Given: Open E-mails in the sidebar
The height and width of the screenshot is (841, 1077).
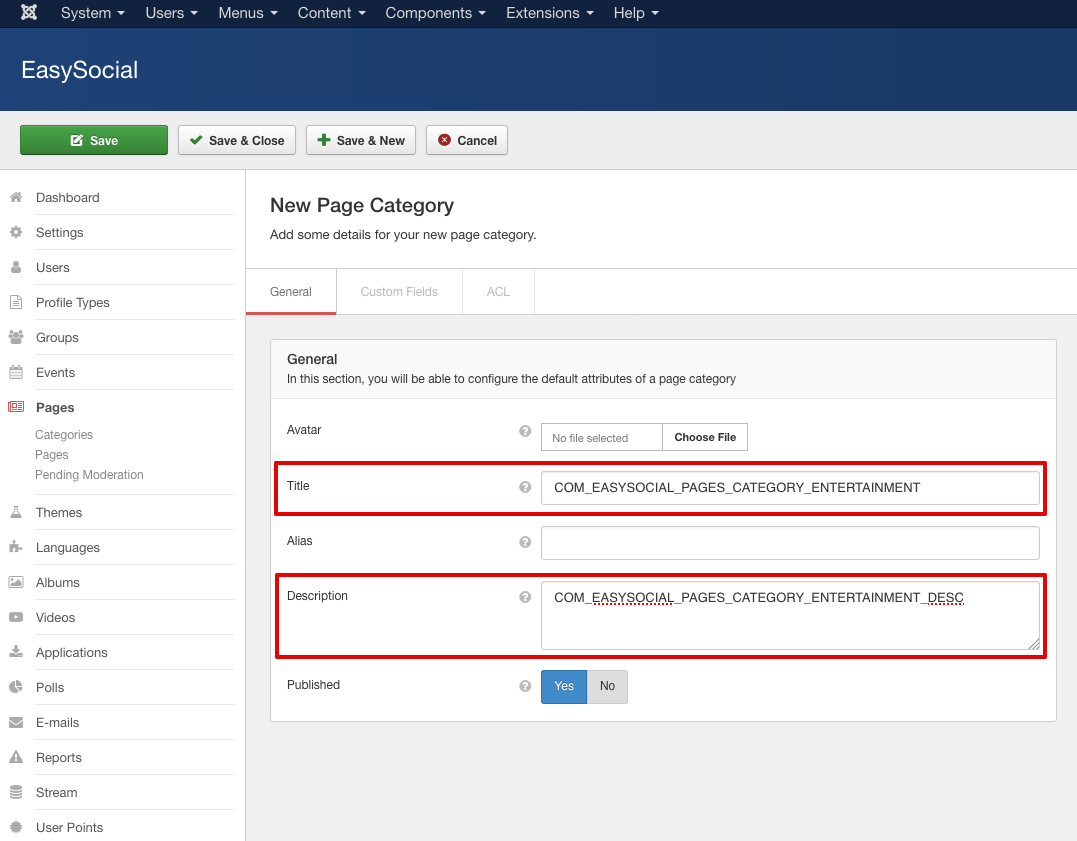Looking at the screenshot, I should coord(57,723).
